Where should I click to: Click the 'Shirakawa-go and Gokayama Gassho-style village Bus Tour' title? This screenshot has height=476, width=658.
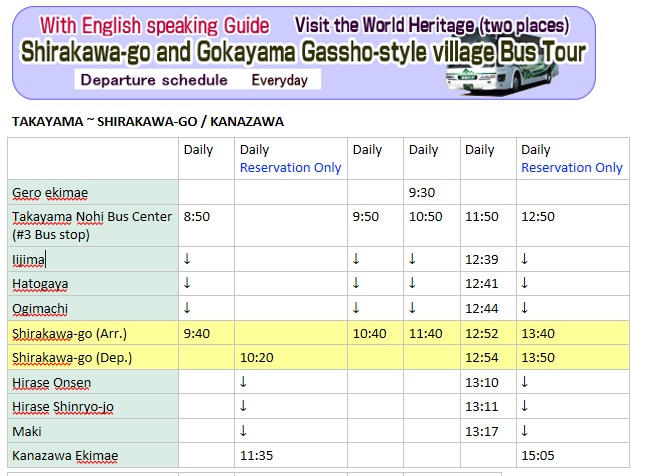303,52
